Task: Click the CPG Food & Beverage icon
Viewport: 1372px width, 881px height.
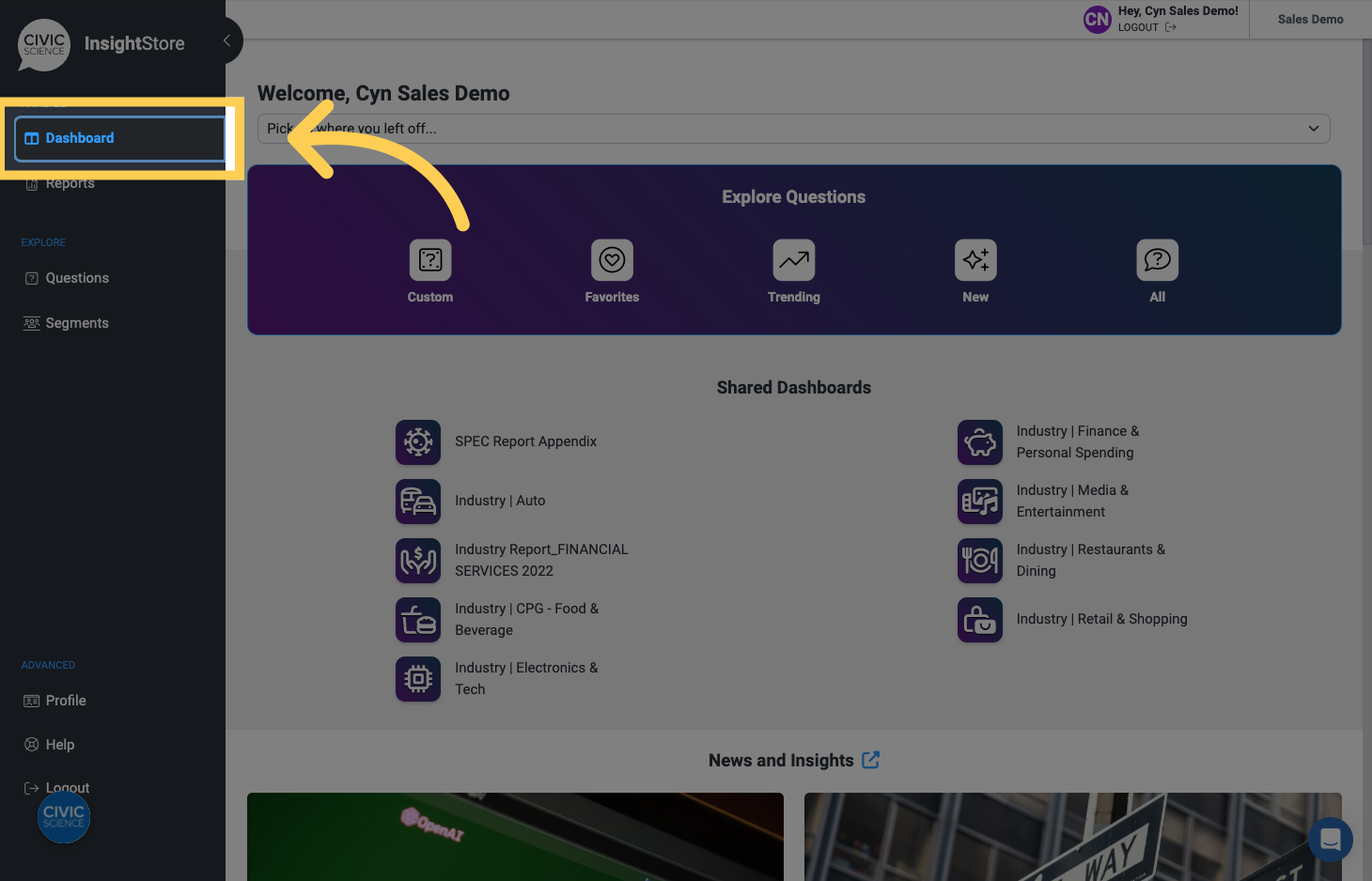Action: (x=418, y=620)
